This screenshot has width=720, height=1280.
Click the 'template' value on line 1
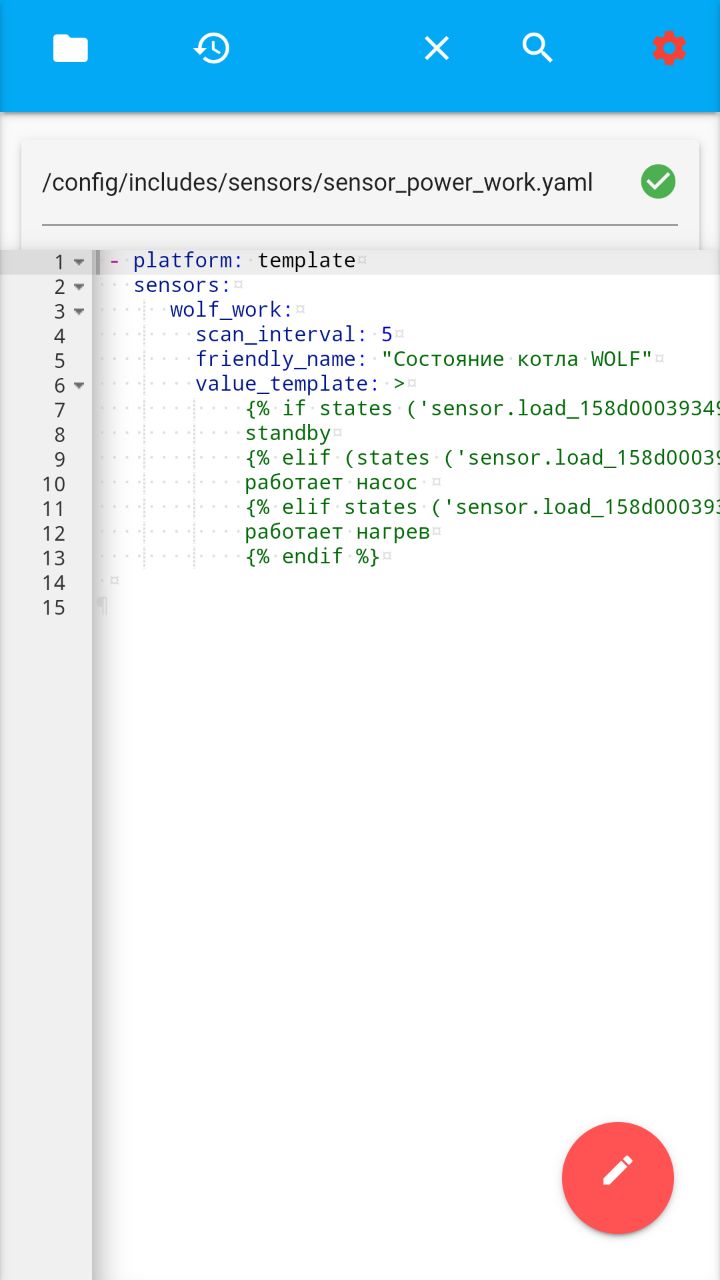coord(306,261)
